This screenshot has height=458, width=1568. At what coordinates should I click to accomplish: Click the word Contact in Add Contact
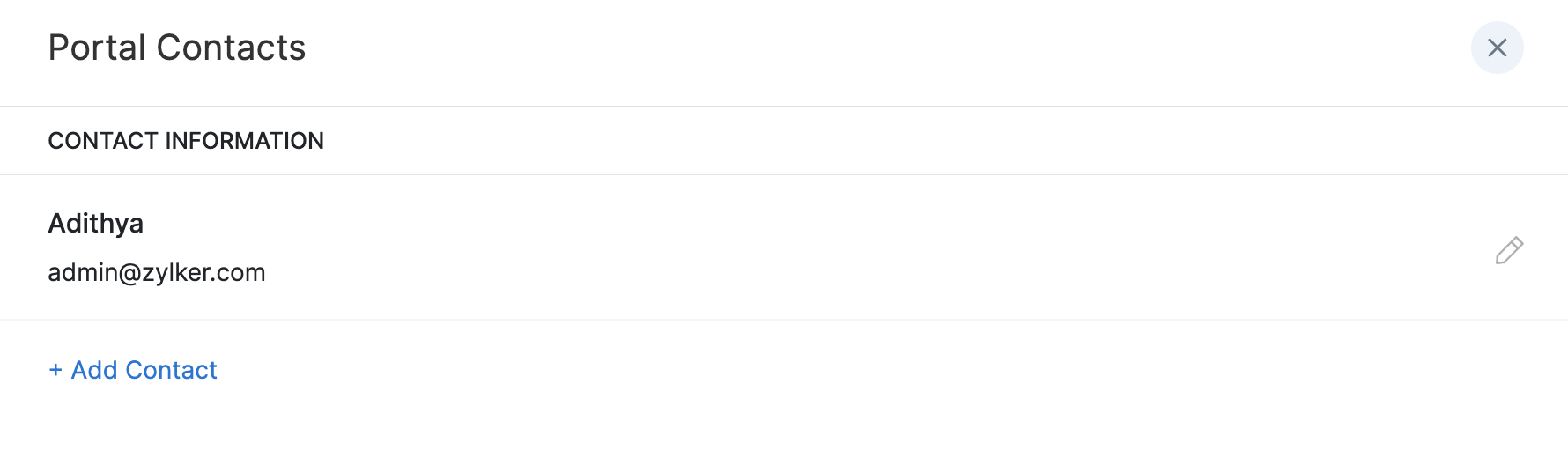tap(171, 370)
